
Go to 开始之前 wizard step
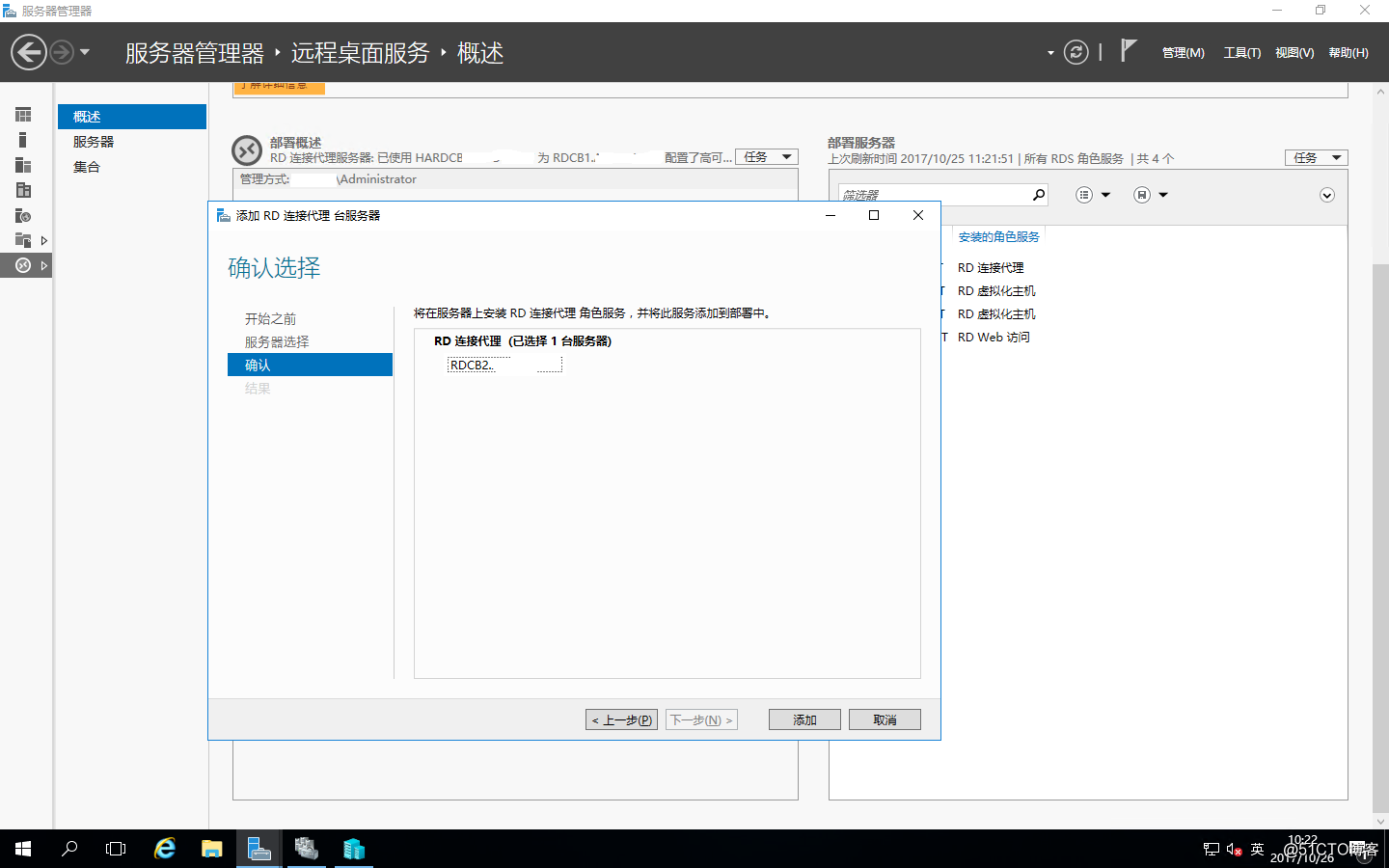pos(270,318)
